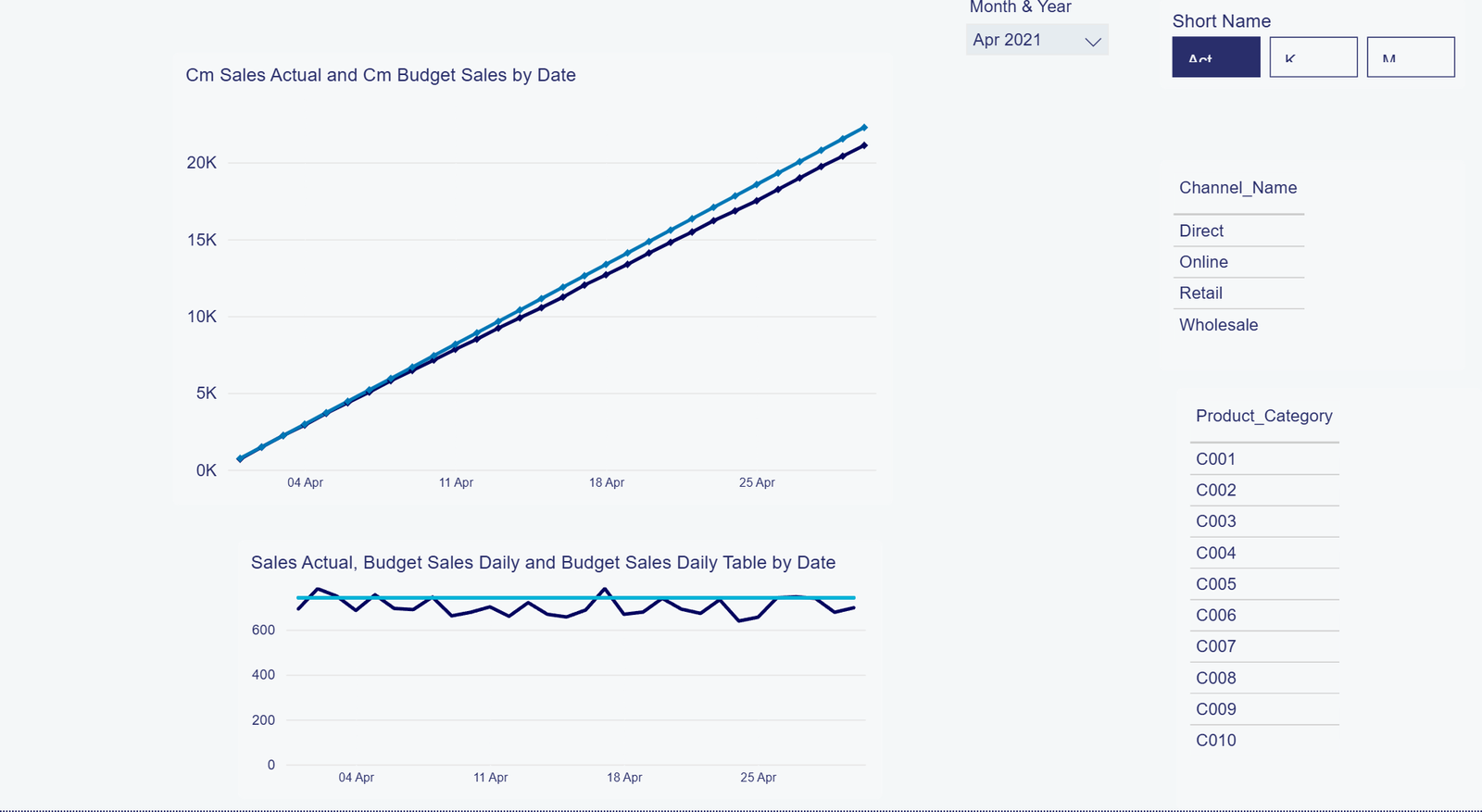Pick C010 at the bottom of list

1264,741
